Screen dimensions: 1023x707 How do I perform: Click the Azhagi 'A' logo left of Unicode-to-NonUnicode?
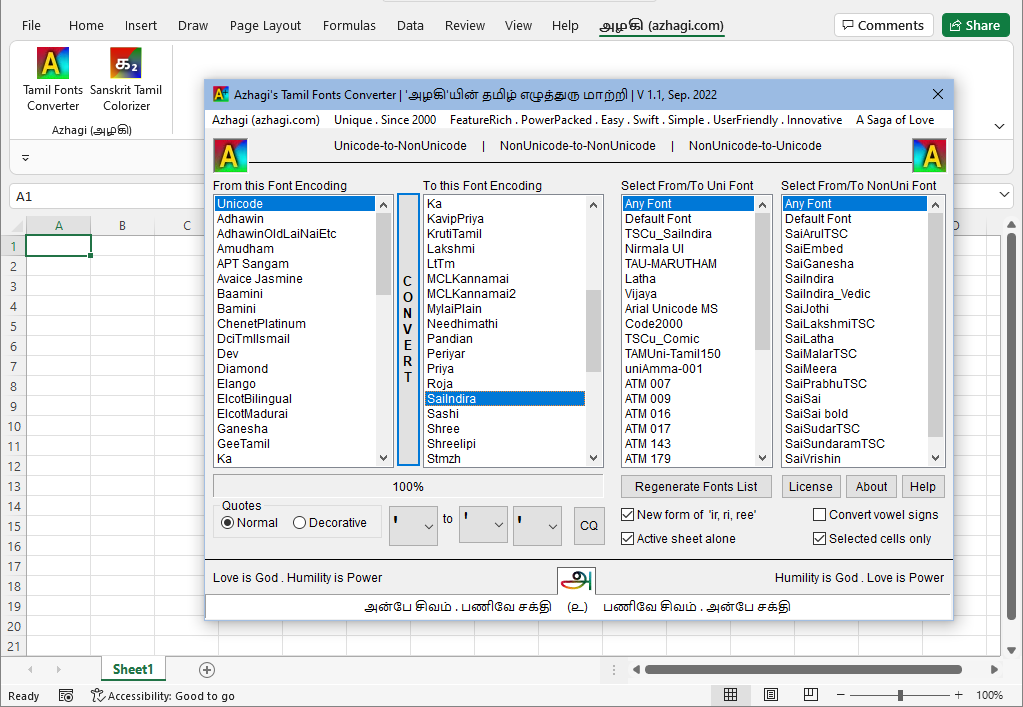(x=230, y=155)
